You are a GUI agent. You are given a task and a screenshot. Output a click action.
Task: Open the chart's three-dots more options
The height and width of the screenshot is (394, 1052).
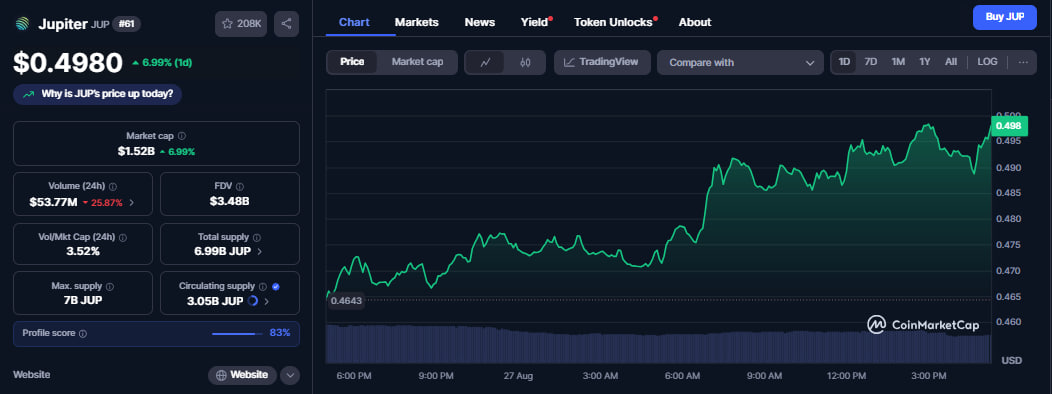(1023, 62)
